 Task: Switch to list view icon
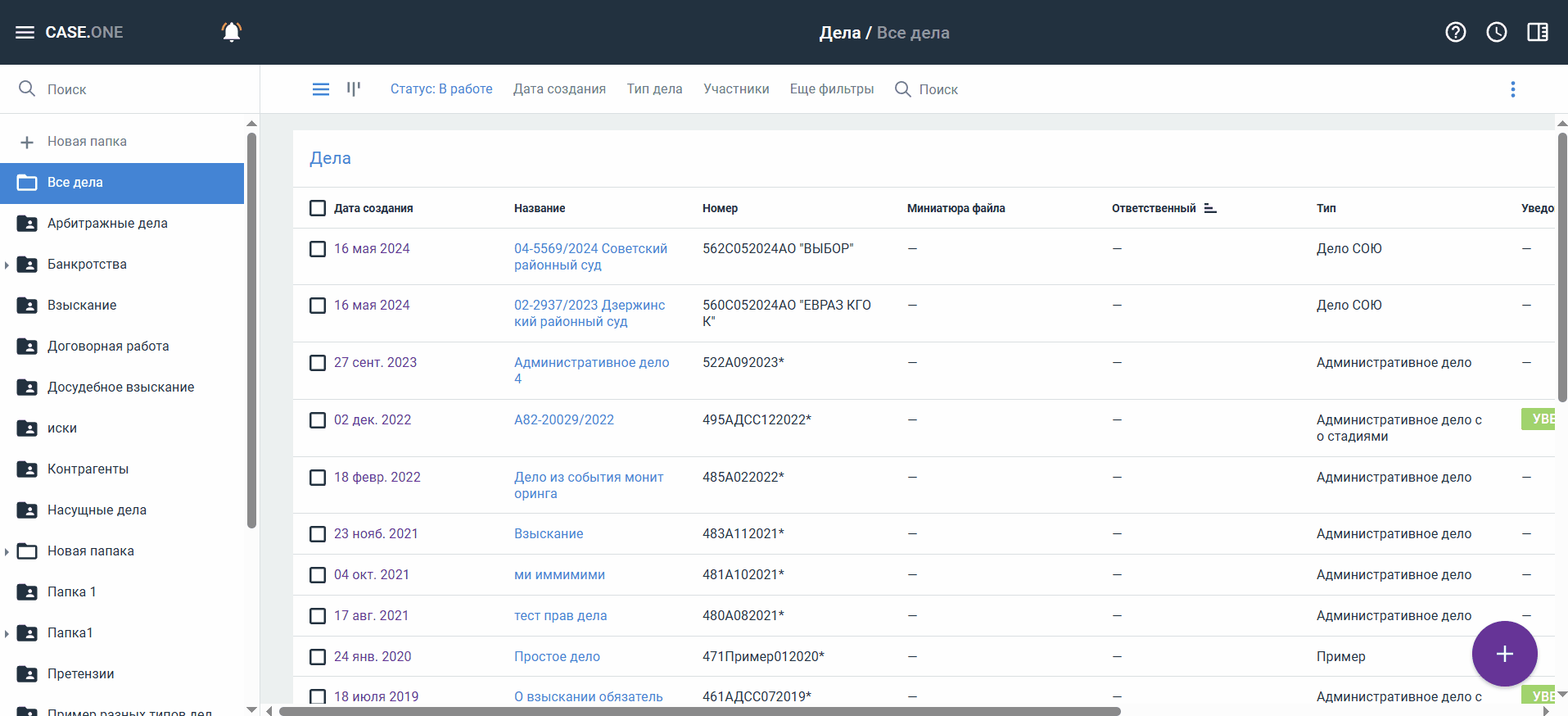(321, 89)
